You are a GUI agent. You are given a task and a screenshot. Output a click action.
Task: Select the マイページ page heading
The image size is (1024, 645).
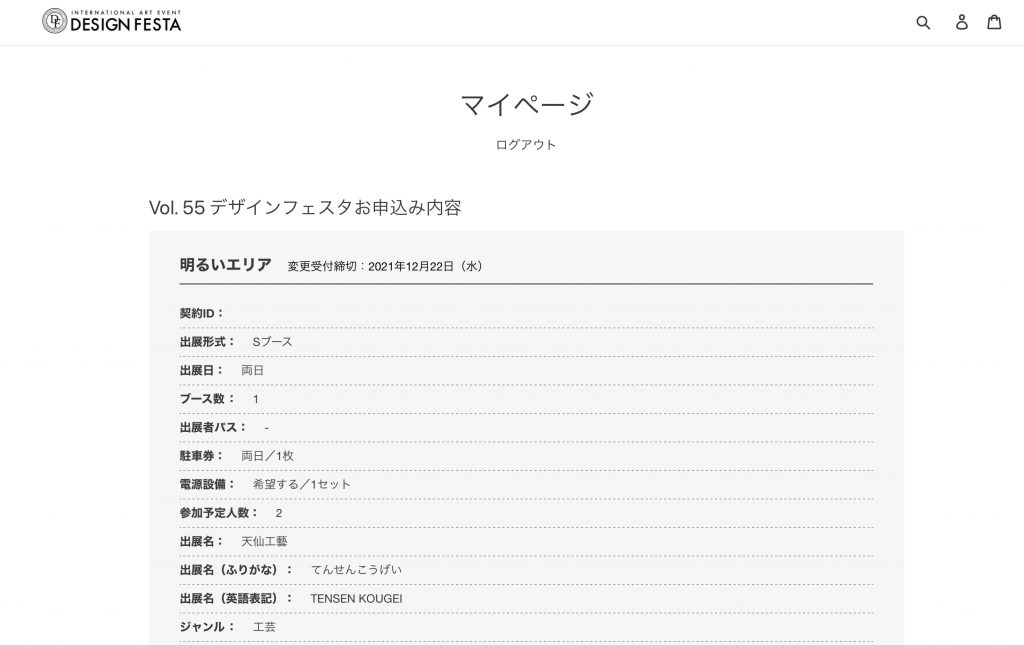click(x=526, y=104)
